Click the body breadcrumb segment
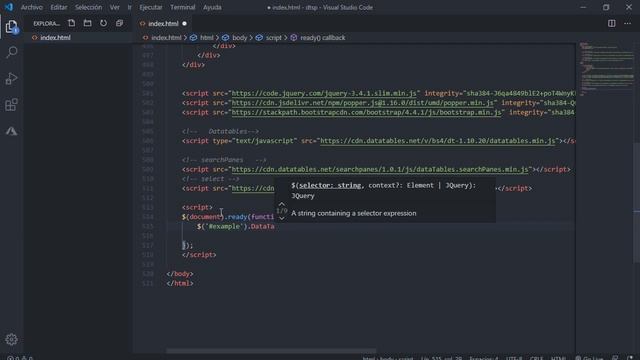The width and height of the screenshot is (640, 360). (x=239, y=38)
